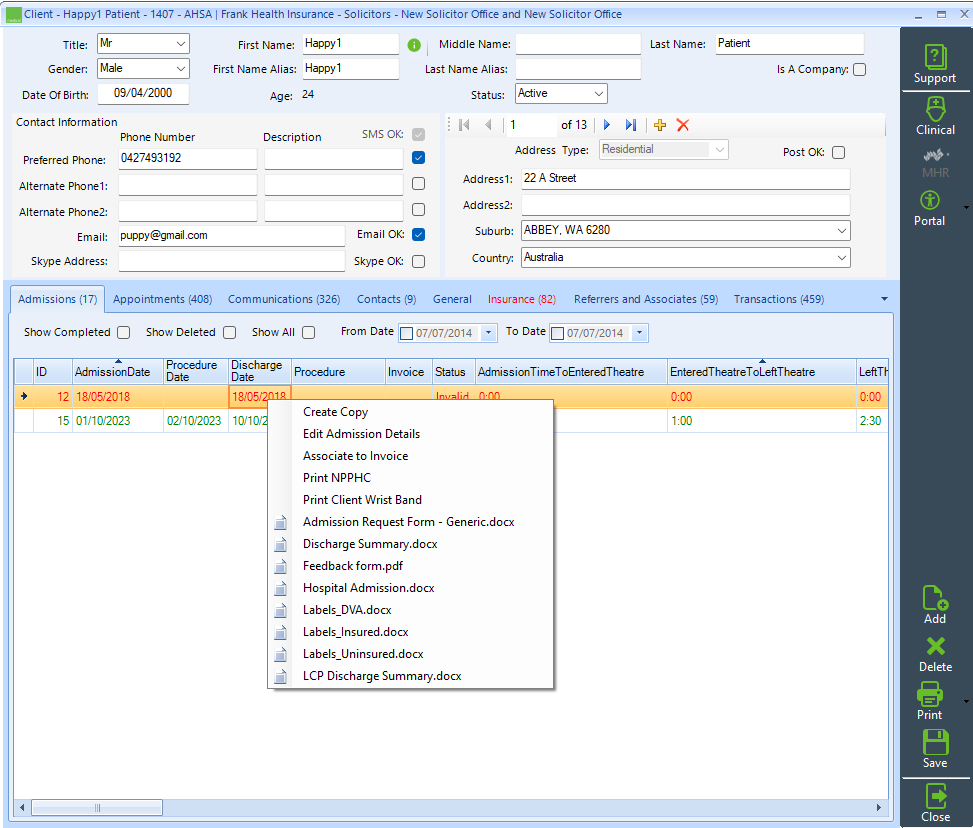Switch to the Insurance tab

click(522, 299)
